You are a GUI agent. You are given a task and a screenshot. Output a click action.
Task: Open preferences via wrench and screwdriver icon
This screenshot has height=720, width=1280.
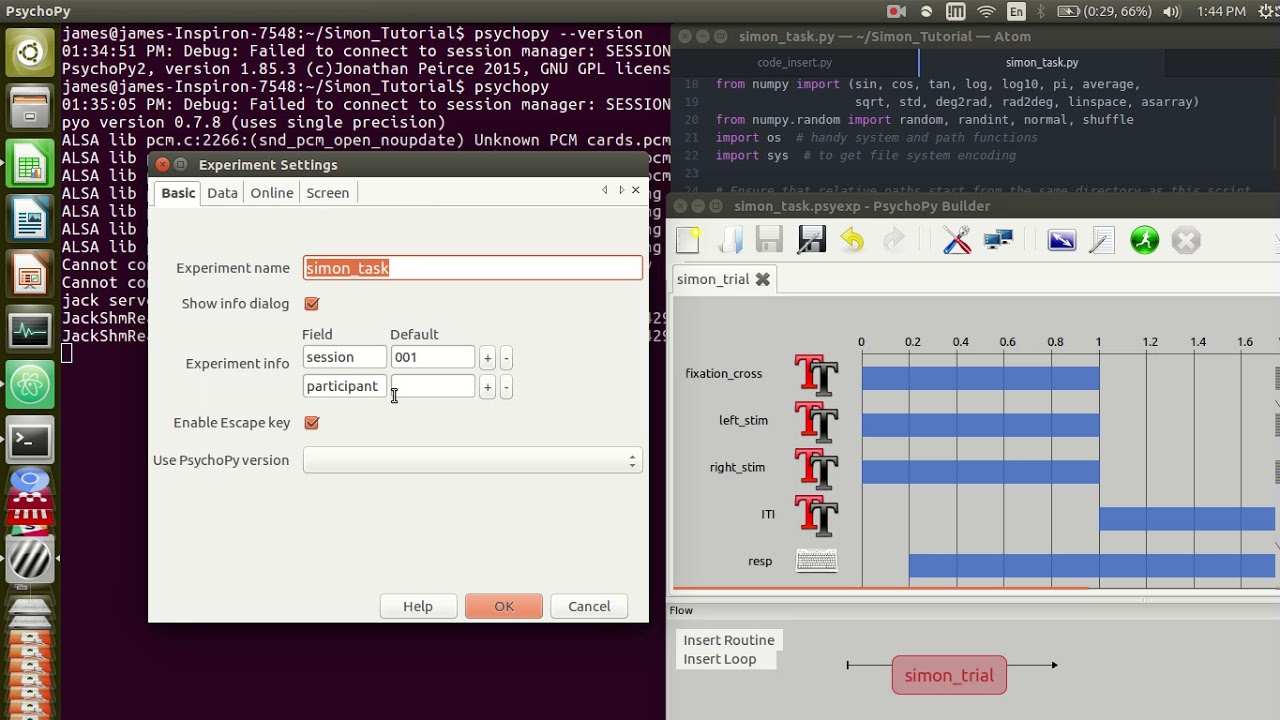click(957, 240)
